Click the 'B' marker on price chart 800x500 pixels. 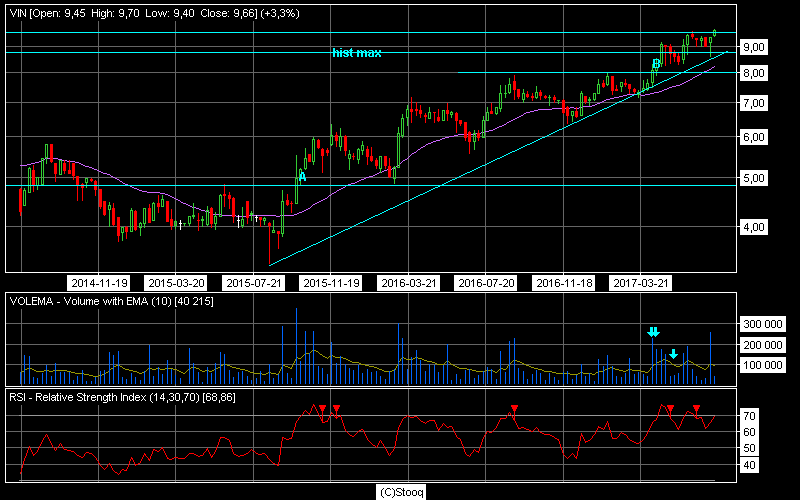click(x=656, y=64)
